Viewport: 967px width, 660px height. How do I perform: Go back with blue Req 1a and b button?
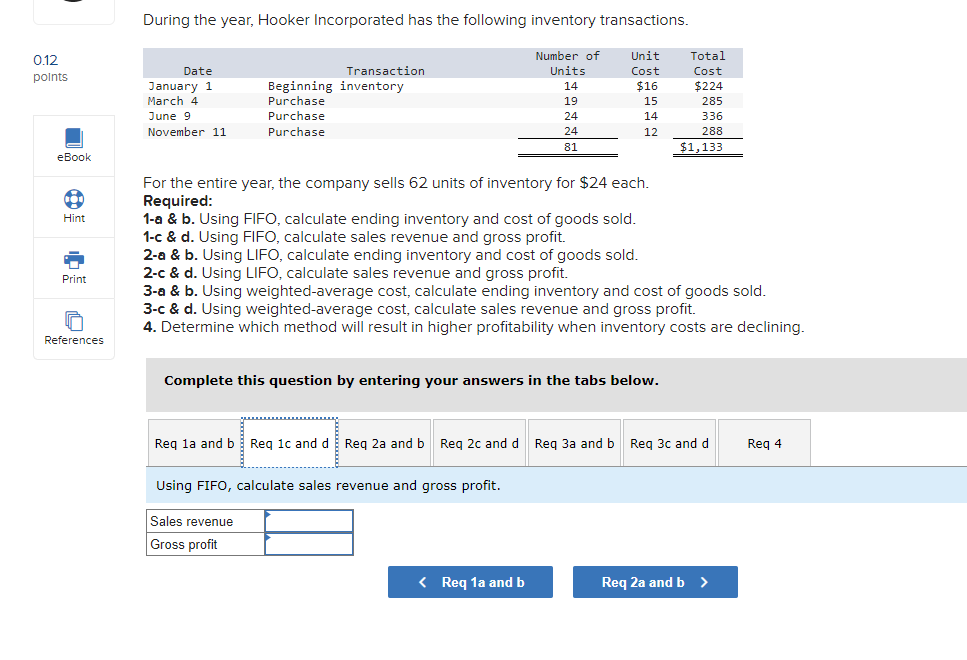coord(470,582)
